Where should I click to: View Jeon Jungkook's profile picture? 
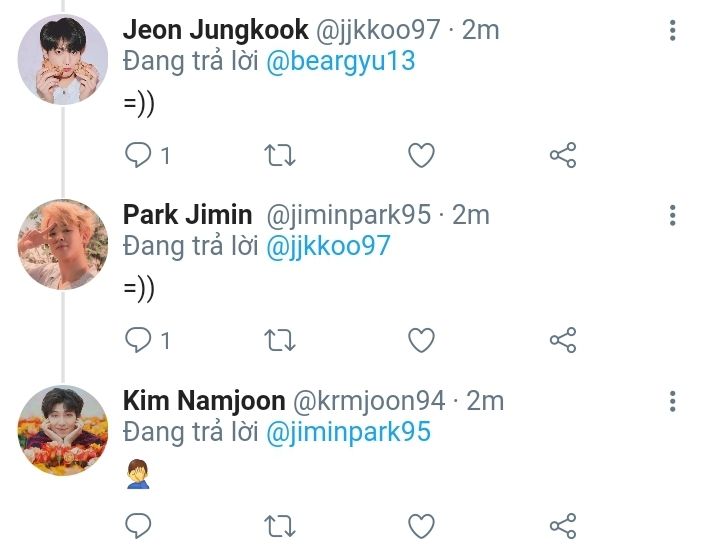(62, 59)
